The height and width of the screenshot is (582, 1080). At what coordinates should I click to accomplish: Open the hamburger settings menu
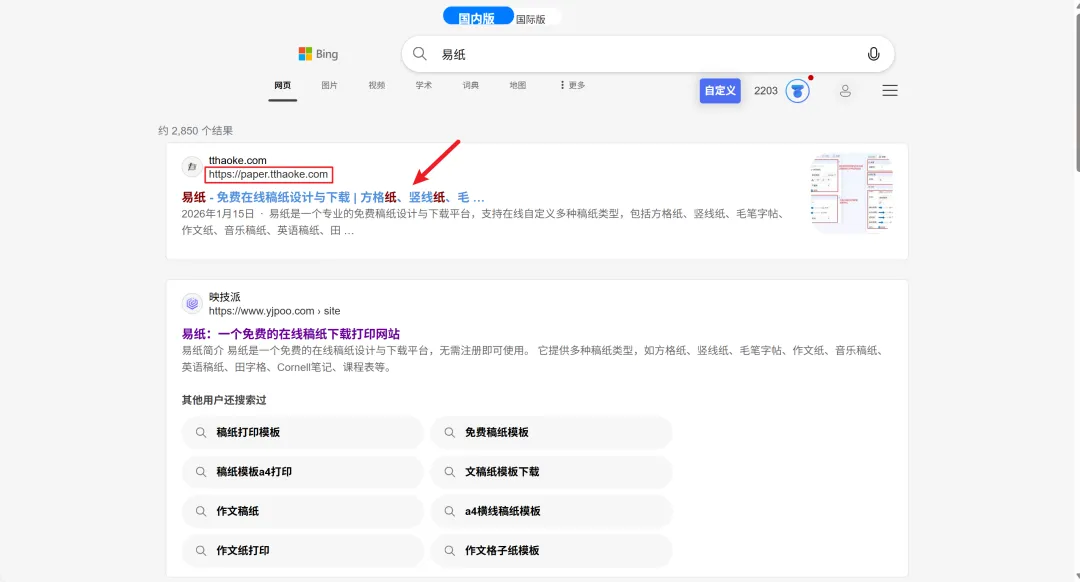[x=890, y=91]
